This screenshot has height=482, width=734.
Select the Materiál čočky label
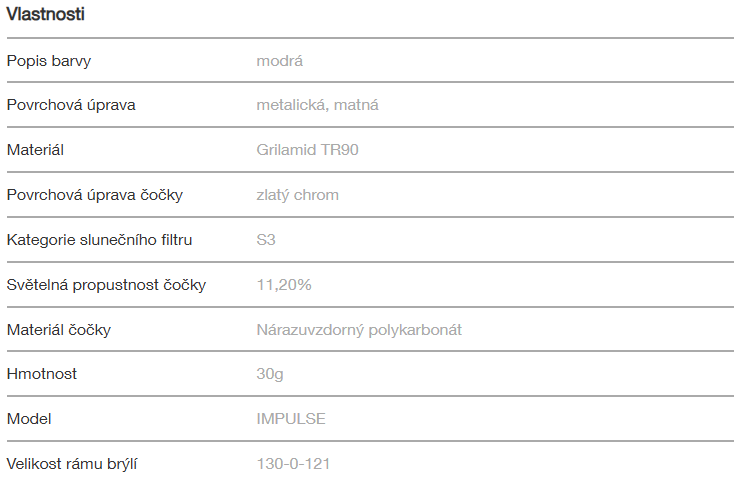pyautogui.click(x=60, y=329)
